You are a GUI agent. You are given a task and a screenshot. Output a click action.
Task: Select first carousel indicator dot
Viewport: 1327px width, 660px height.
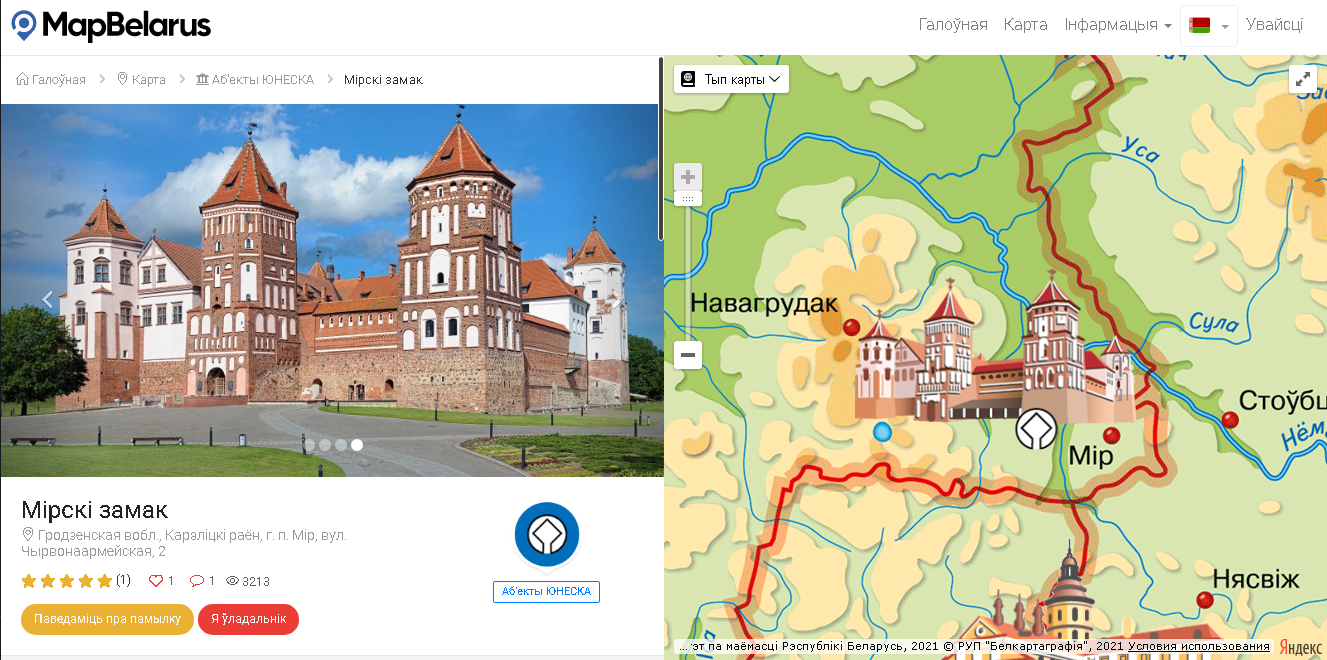point(309,445)
